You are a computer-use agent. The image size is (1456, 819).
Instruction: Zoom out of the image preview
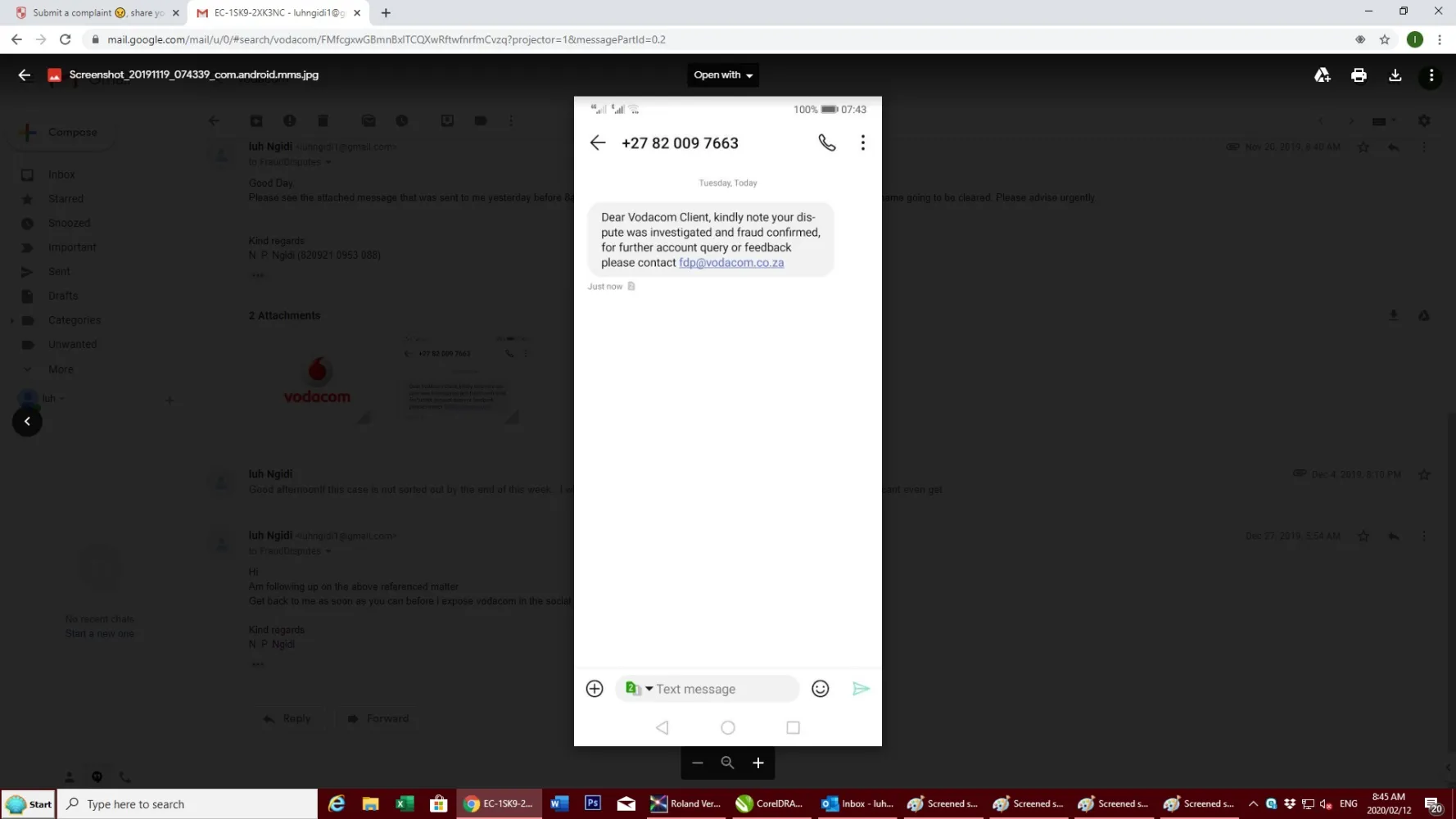coord(698,762)
